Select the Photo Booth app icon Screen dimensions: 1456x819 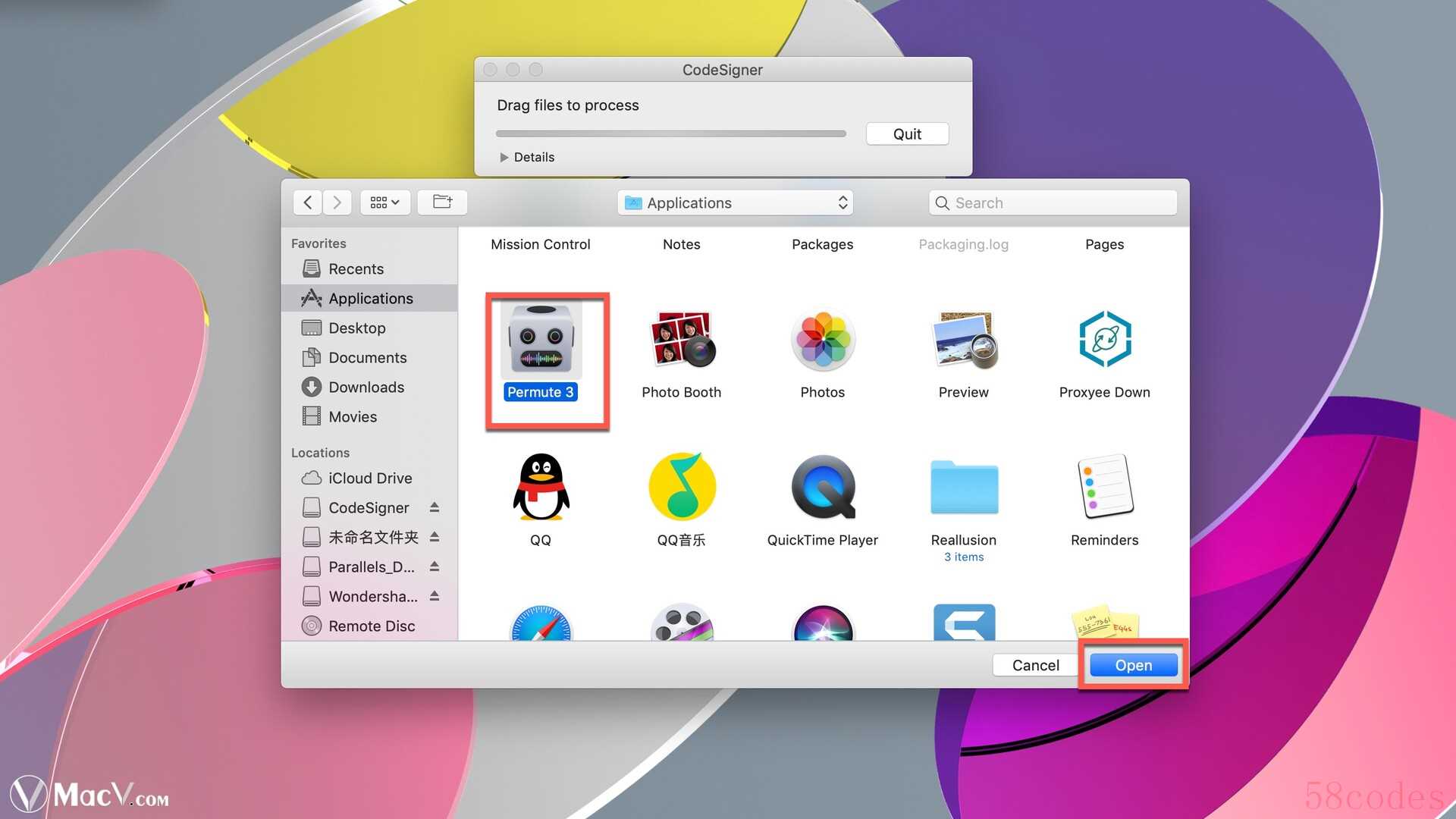click(x=681, y=340)
